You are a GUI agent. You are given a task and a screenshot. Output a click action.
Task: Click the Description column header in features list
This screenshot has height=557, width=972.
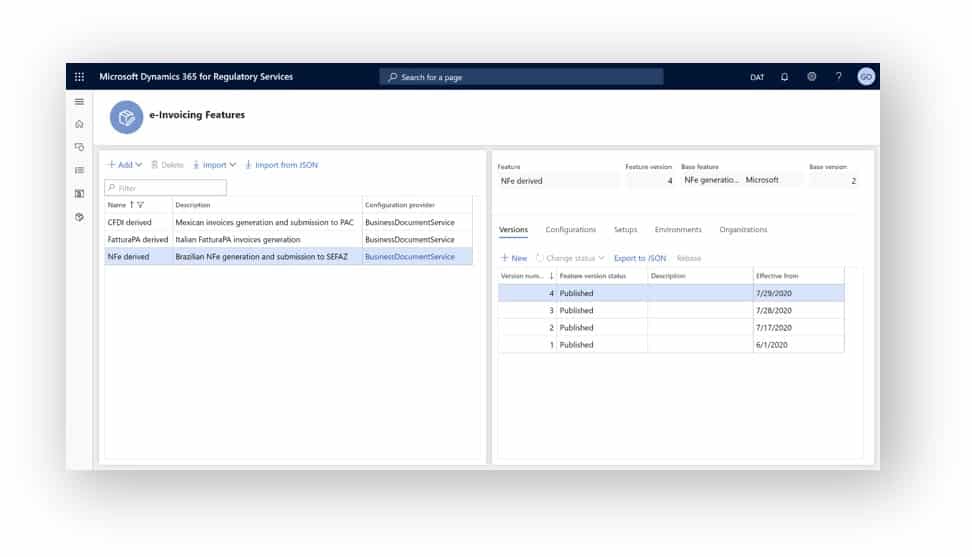pyautogui.click(x=193, y=204)
